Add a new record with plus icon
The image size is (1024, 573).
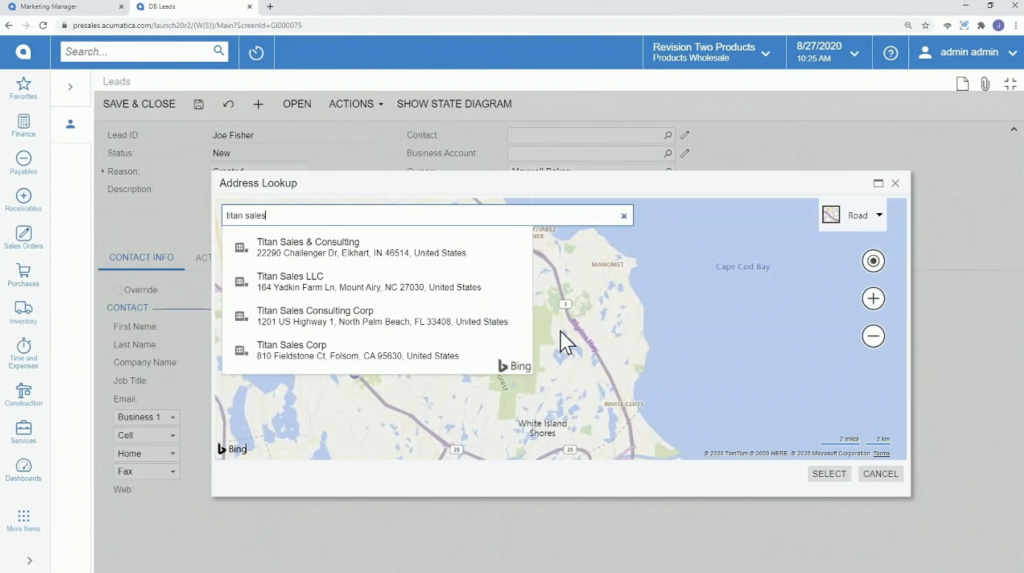coord(258,105)
